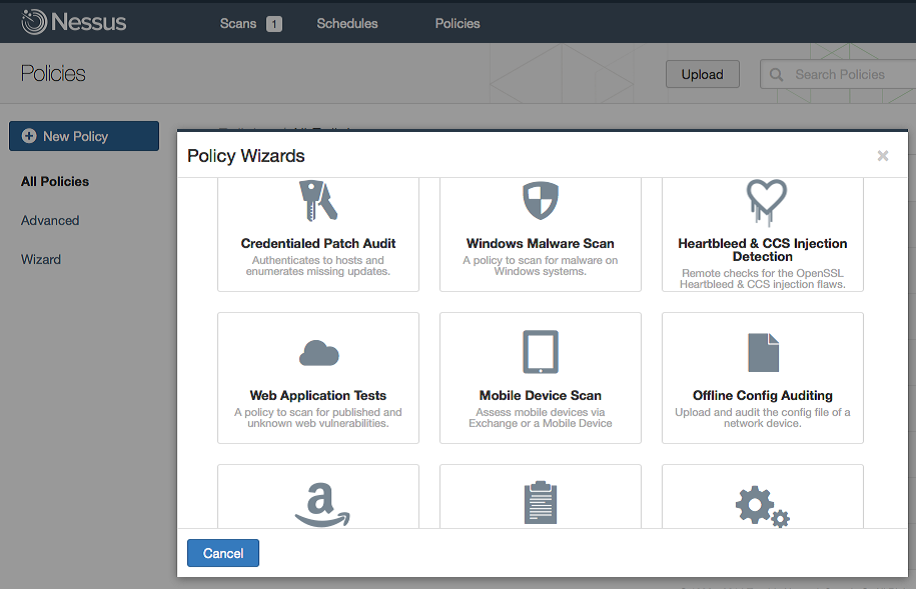
Task: Focus the Search Policies field
Action: click(x=838, y=74)
